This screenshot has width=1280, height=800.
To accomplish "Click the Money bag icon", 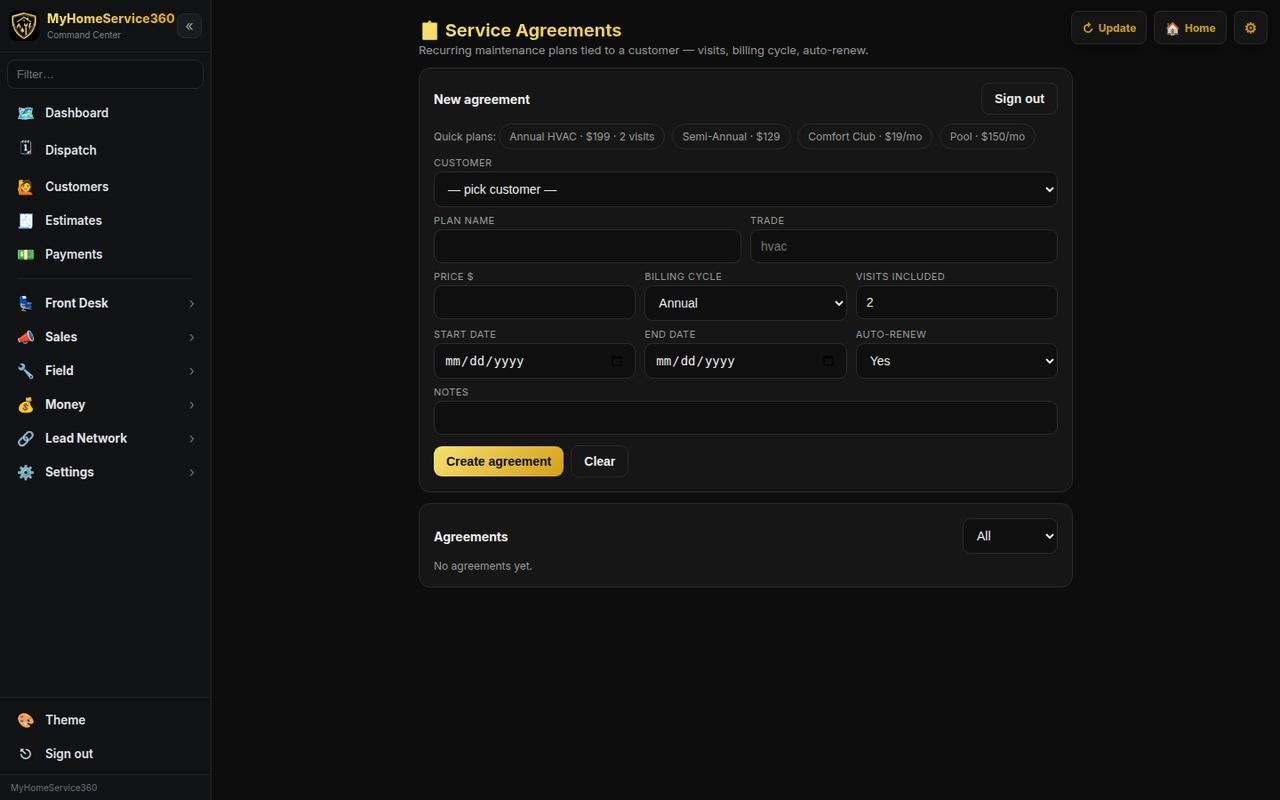I will click(x=26, y=405).
